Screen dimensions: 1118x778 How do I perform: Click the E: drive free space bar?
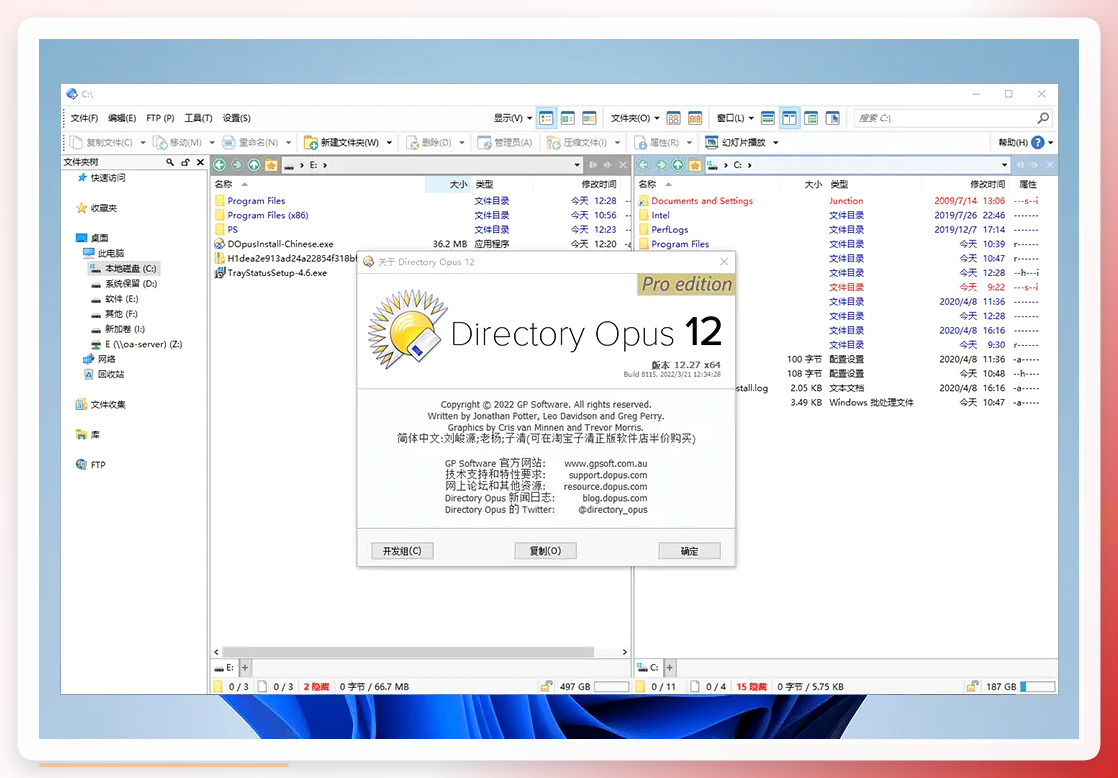pos(611,687)
